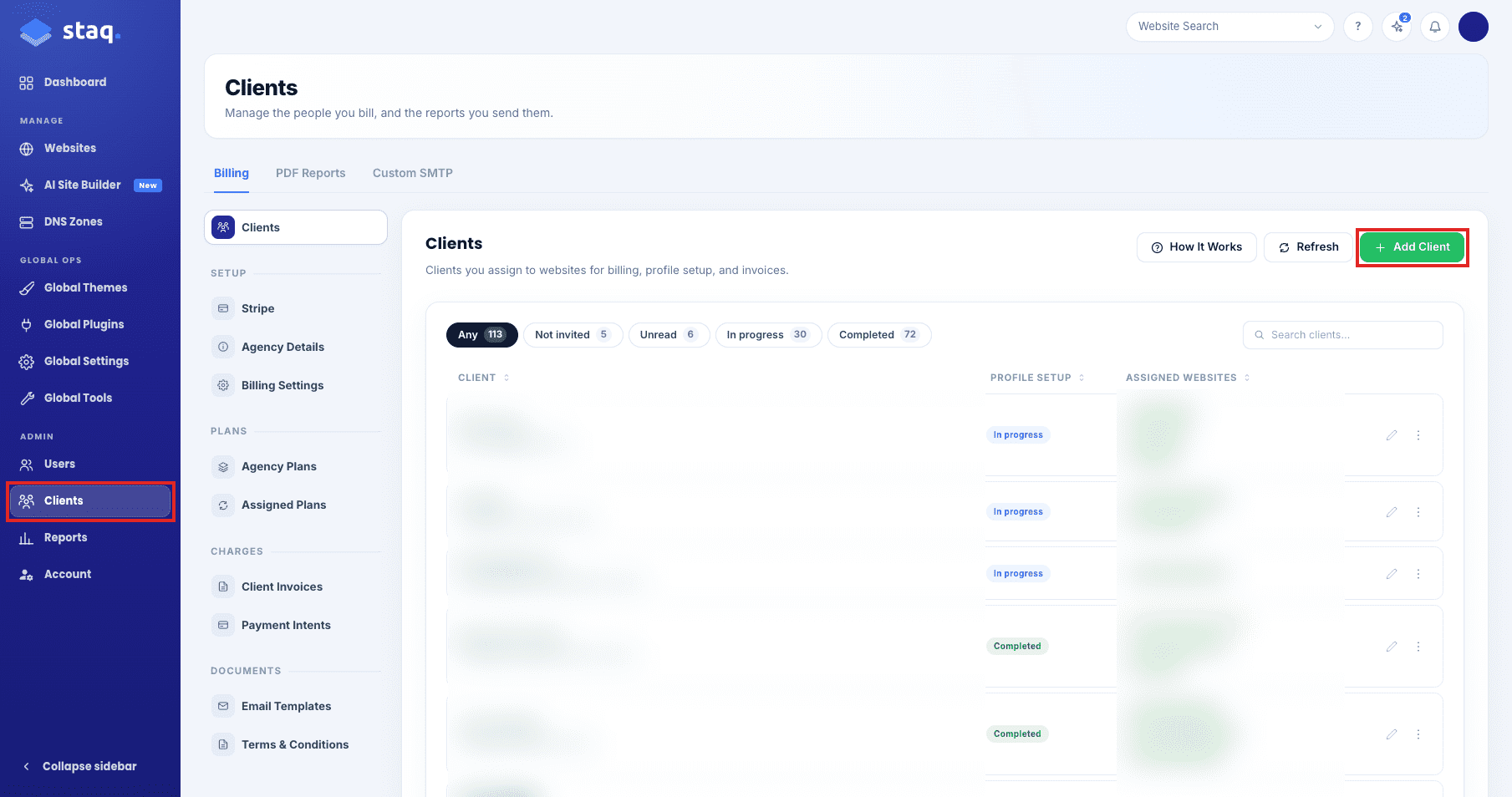The width and height of the screenshot is (1512, 797).
Task: Open Terms & Conditions
Action: pyautogui.click(x=296, y=744)
